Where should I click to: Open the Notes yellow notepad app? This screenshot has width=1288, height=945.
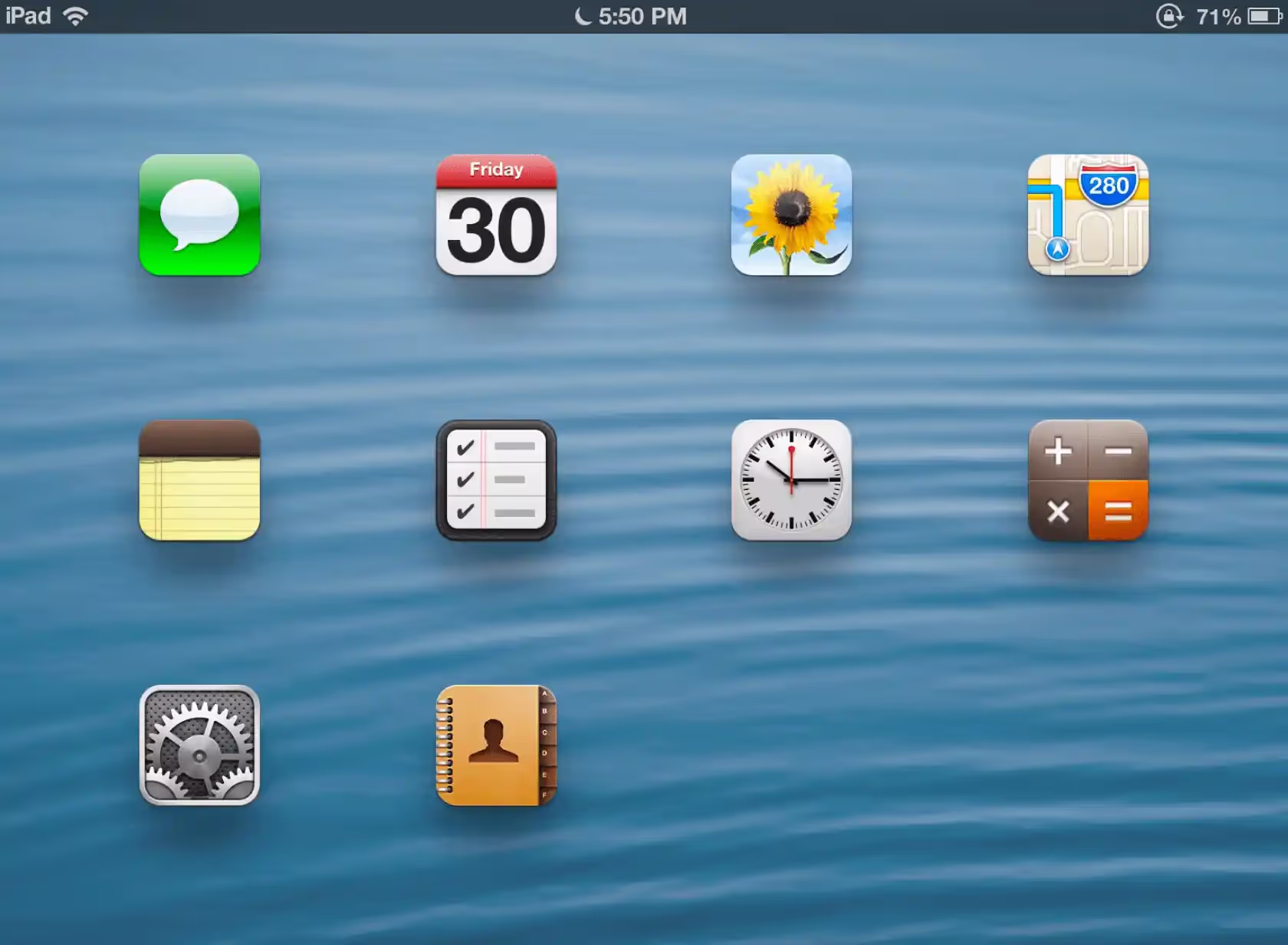199,482
